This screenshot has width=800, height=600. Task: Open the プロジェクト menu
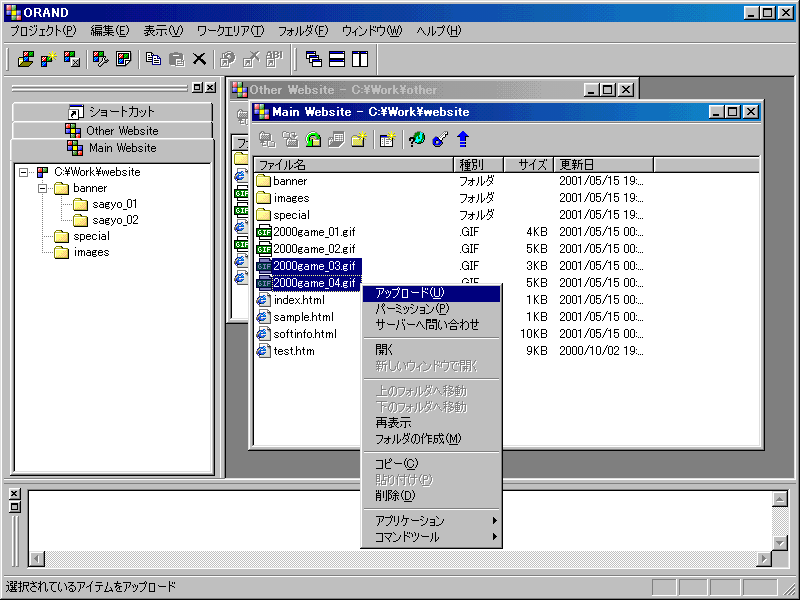(x=43, y=31)
